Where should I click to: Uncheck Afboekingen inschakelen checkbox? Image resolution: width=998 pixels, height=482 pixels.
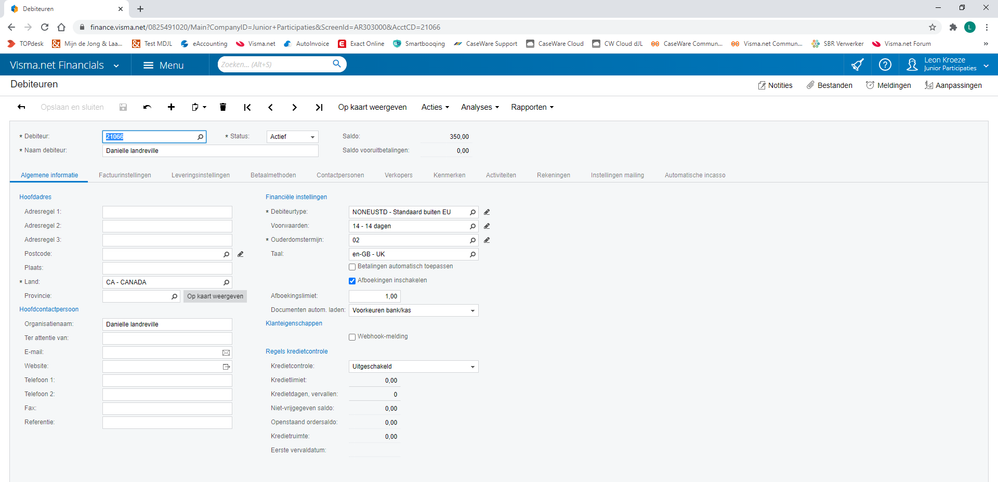click(x=352, y=281)
